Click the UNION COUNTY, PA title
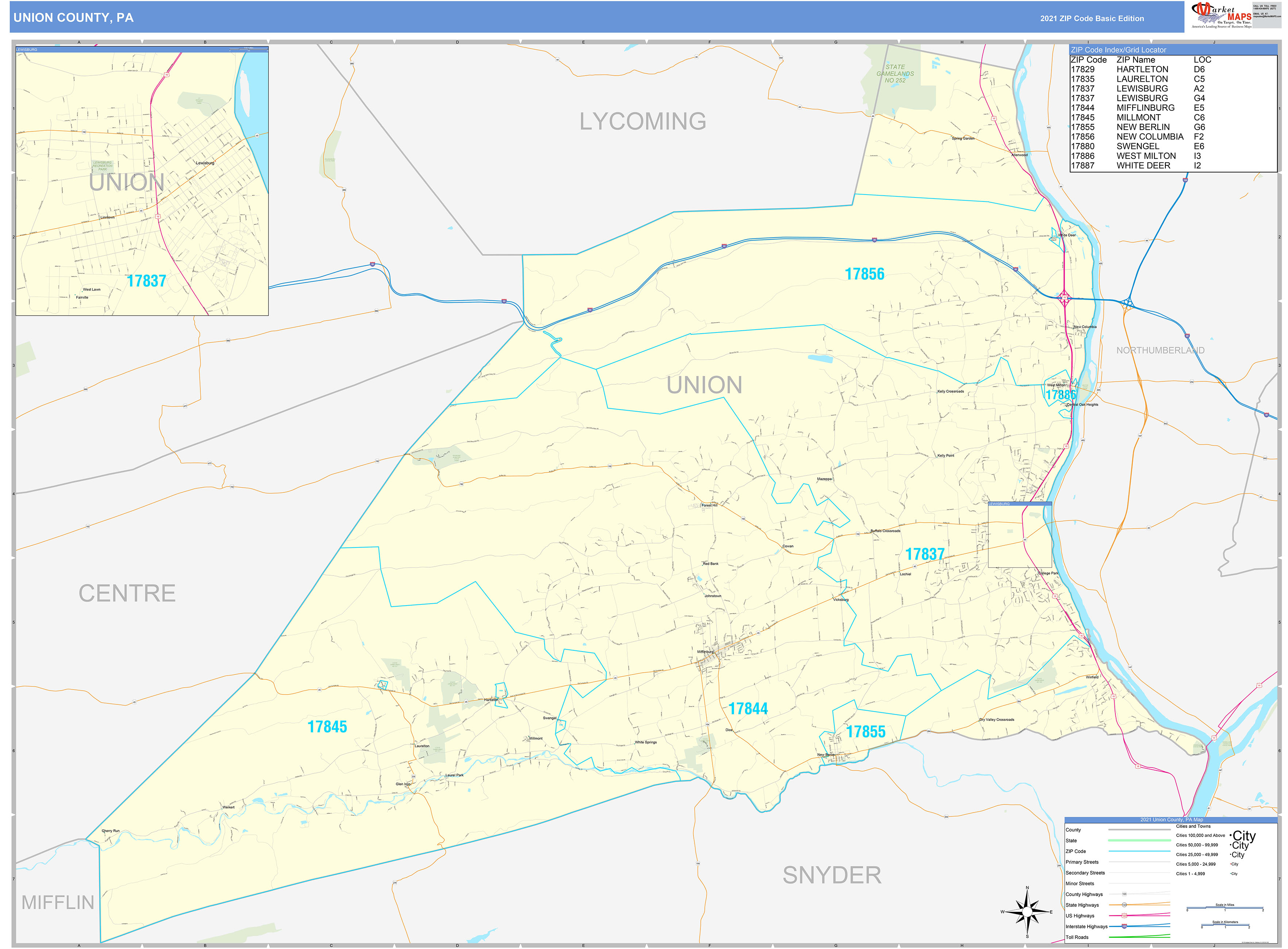Image resolution: width=1288 pixels, height=949 pixels. point(73,18)
